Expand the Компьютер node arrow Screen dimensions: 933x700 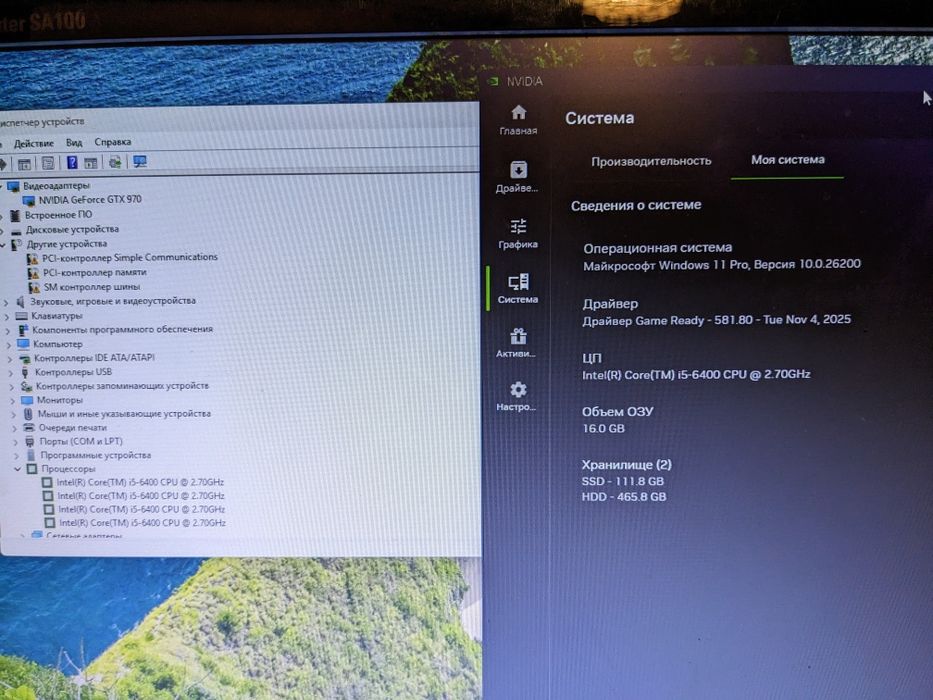coord(8,345)
